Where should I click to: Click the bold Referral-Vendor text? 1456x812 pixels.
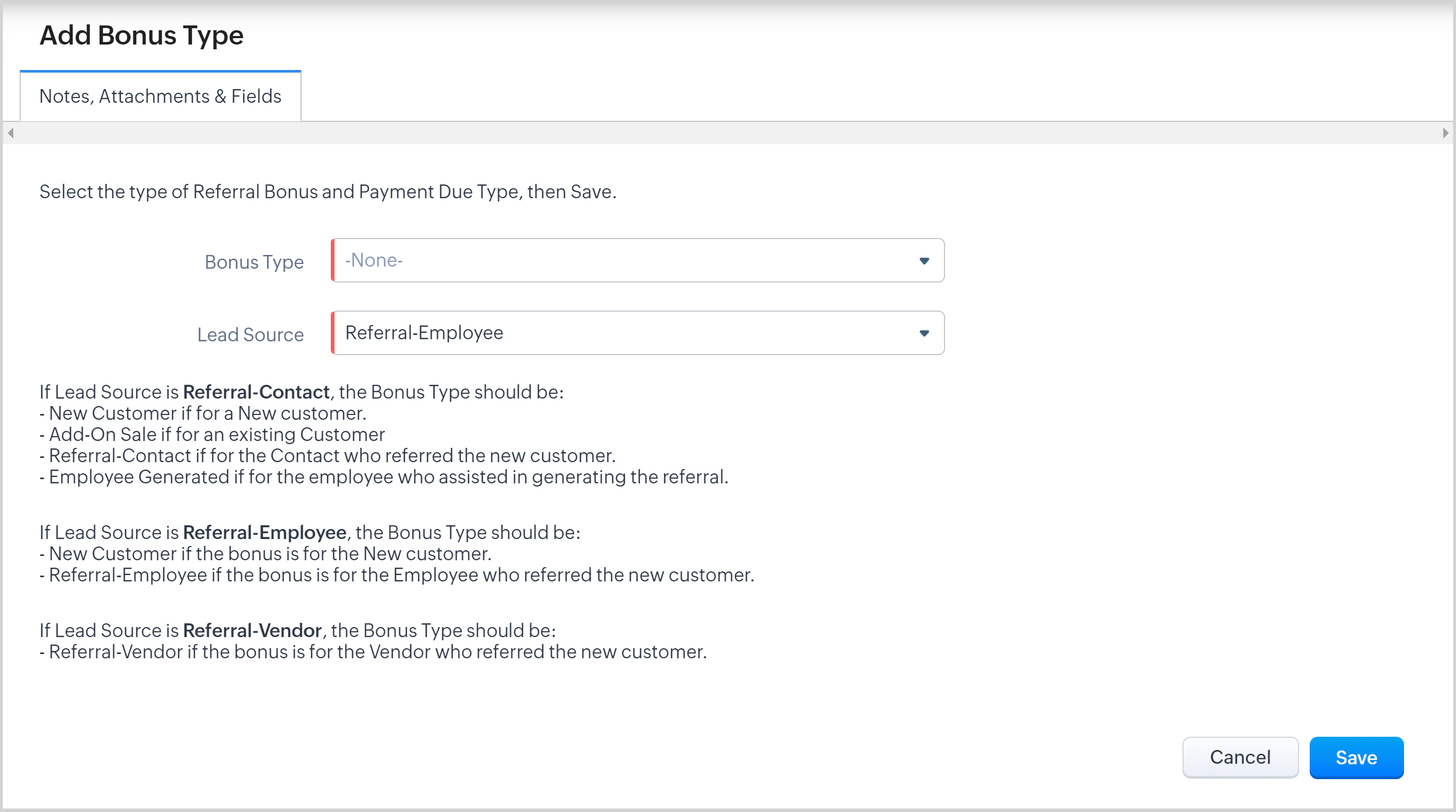pyautogui.click(x=252, y=631)
